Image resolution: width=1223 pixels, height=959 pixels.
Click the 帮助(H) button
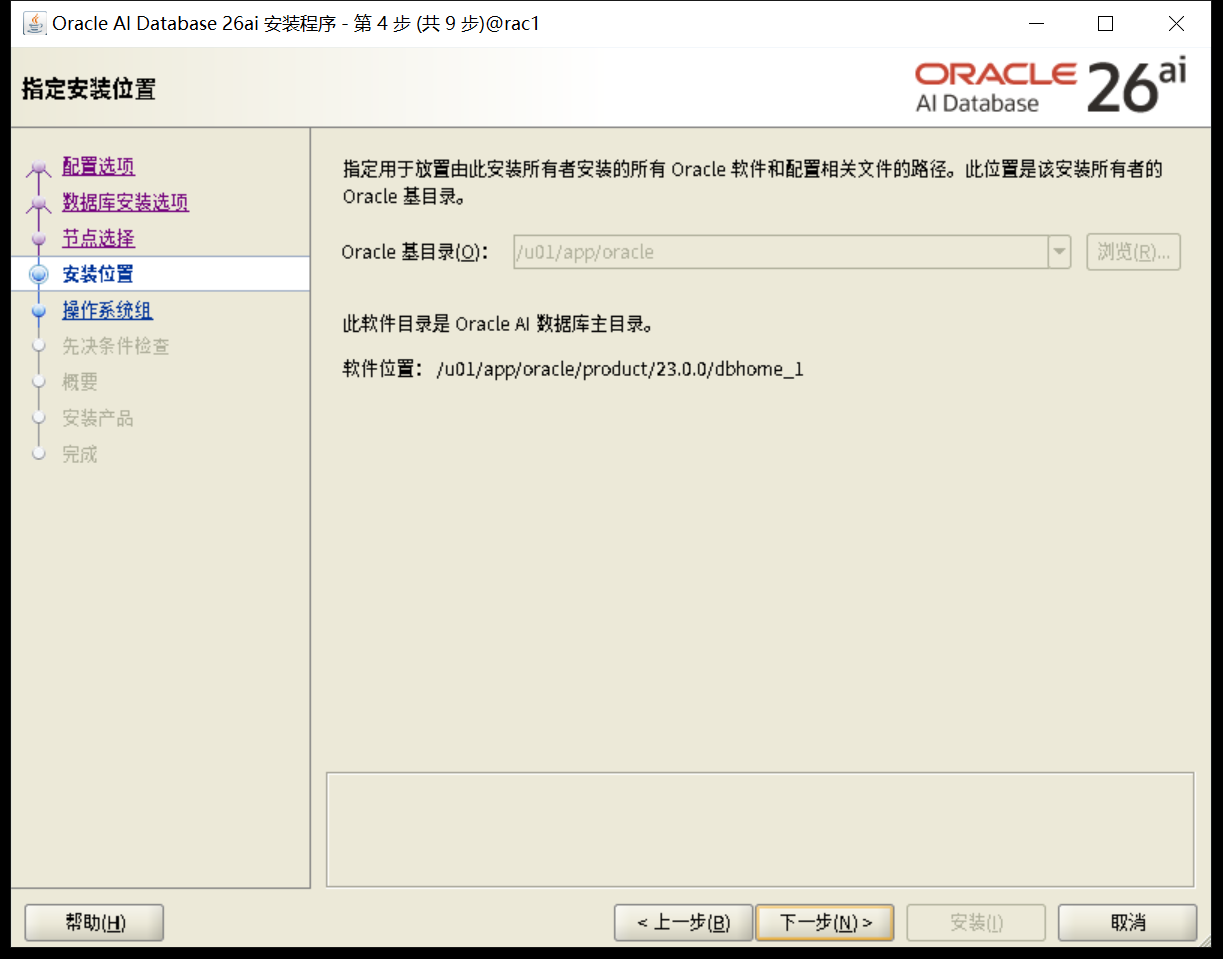94,922
